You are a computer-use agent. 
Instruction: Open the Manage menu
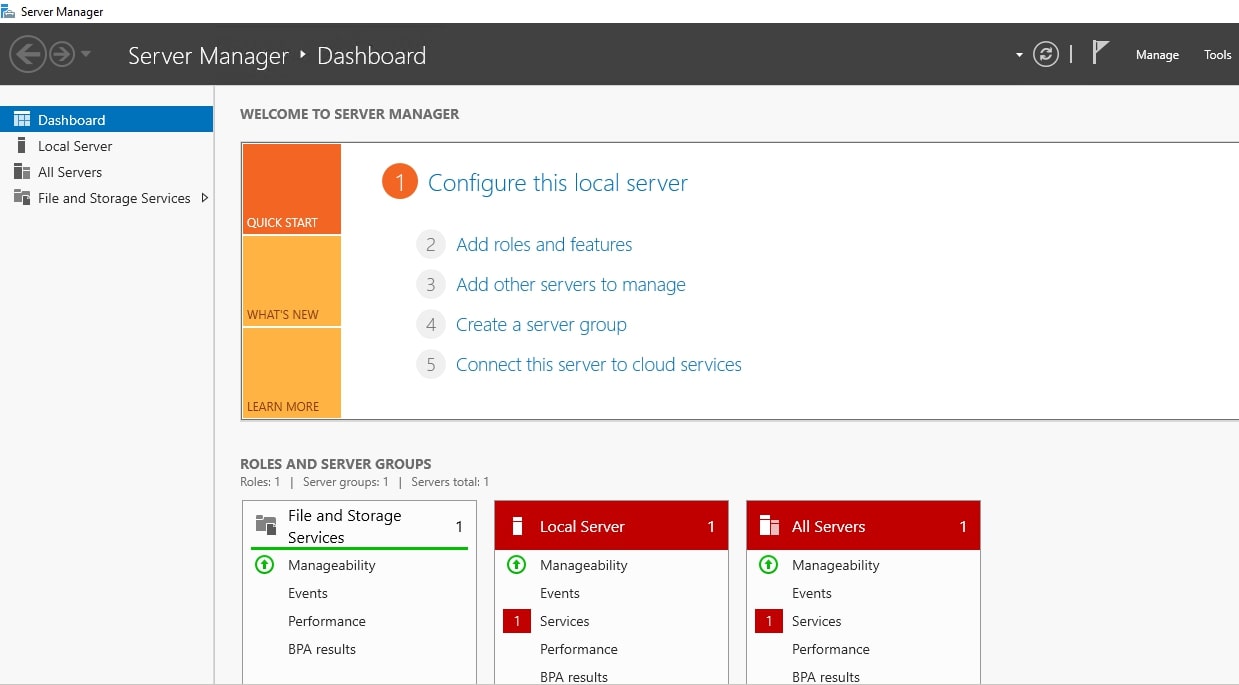tap(1157, 55)
